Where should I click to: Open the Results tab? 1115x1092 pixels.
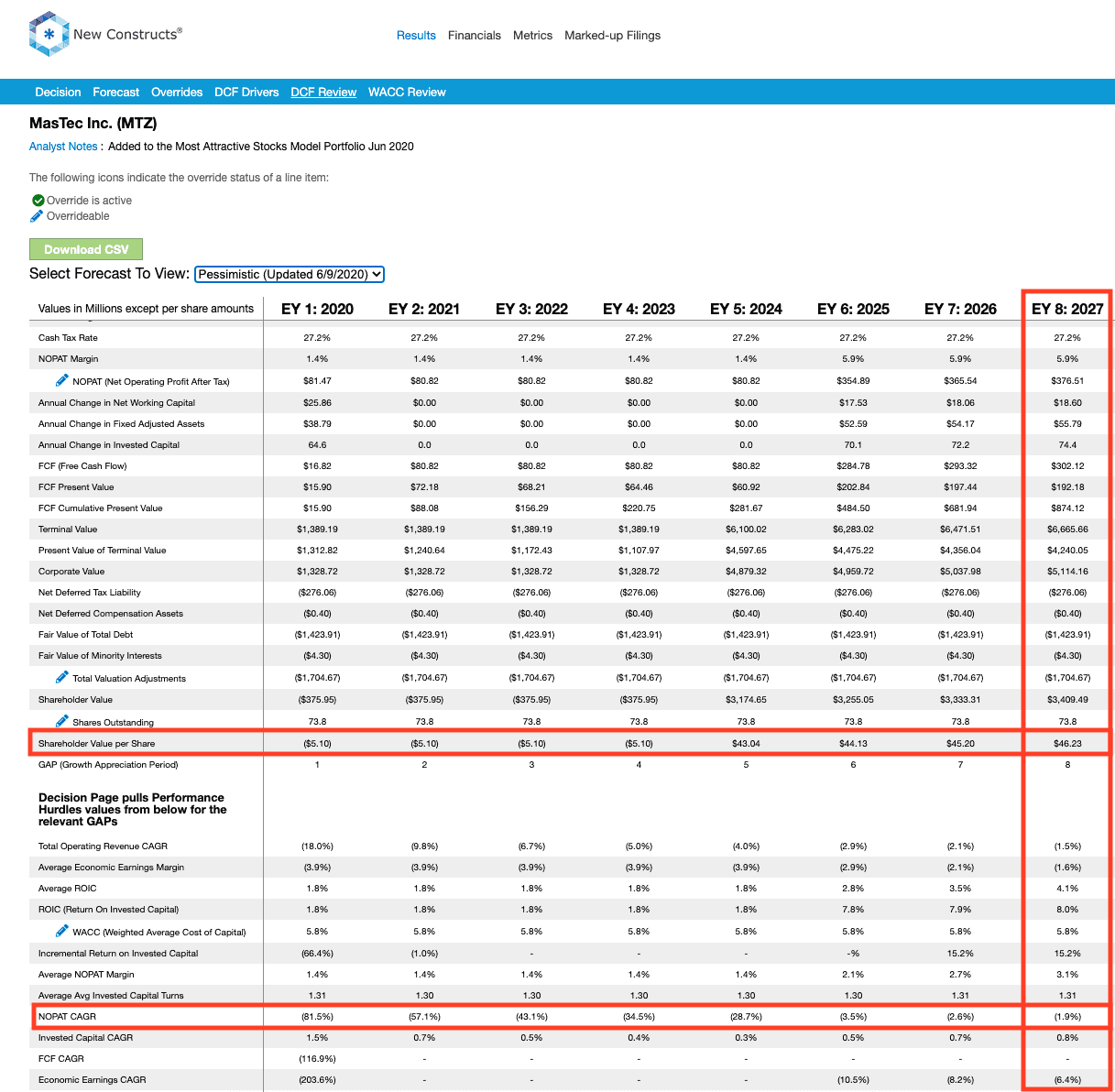416,36
